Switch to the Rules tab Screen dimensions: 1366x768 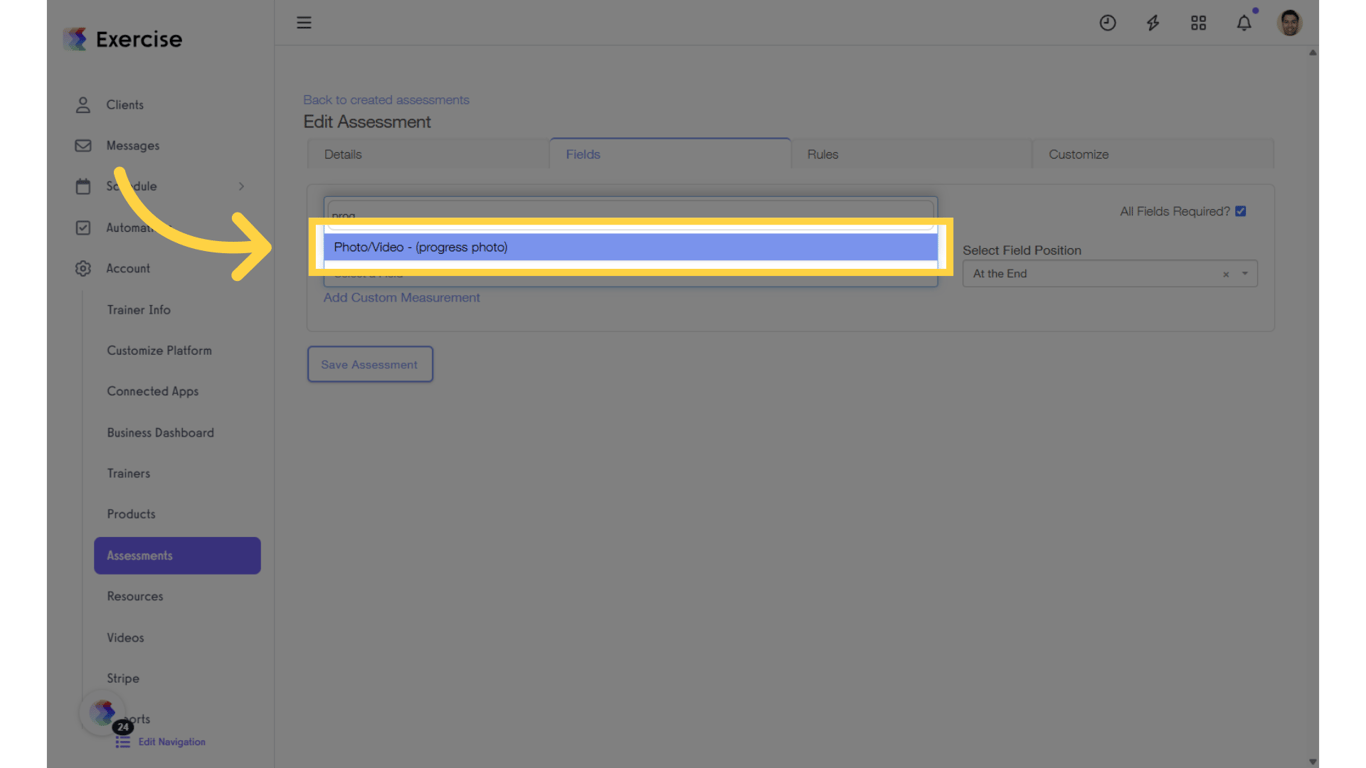tap(822, 154)
